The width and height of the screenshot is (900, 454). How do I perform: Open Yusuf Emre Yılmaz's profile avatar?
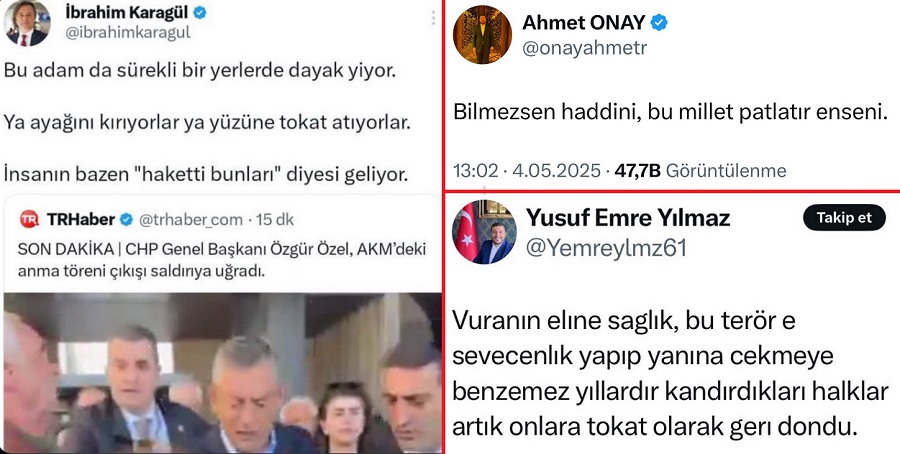coord(484,232)
